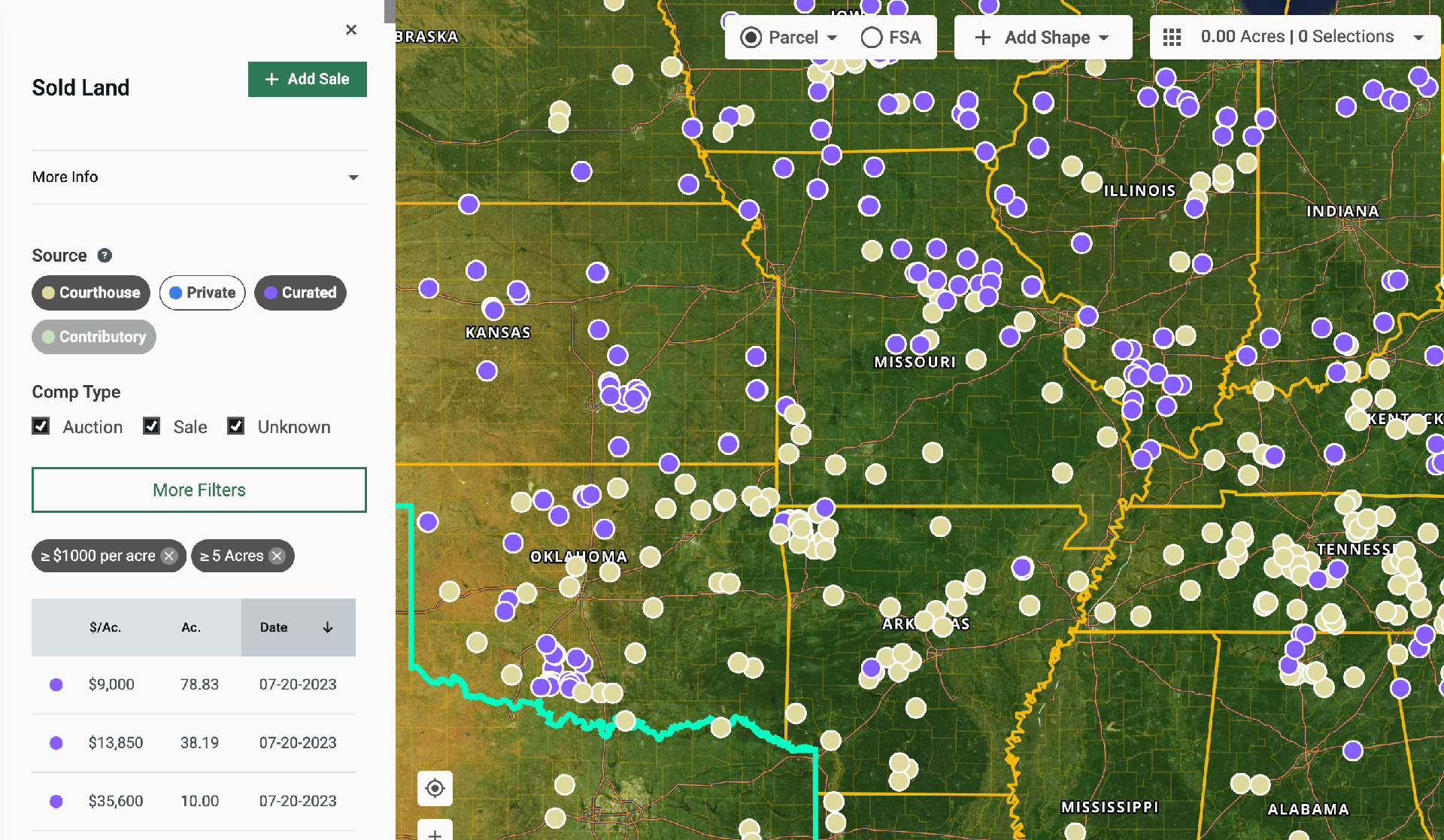Image resolution: width=1444 pixels, height=840 pixels.
Task: Click the grid icon beside 0.00 Acres
Action: click(1171, 36)
